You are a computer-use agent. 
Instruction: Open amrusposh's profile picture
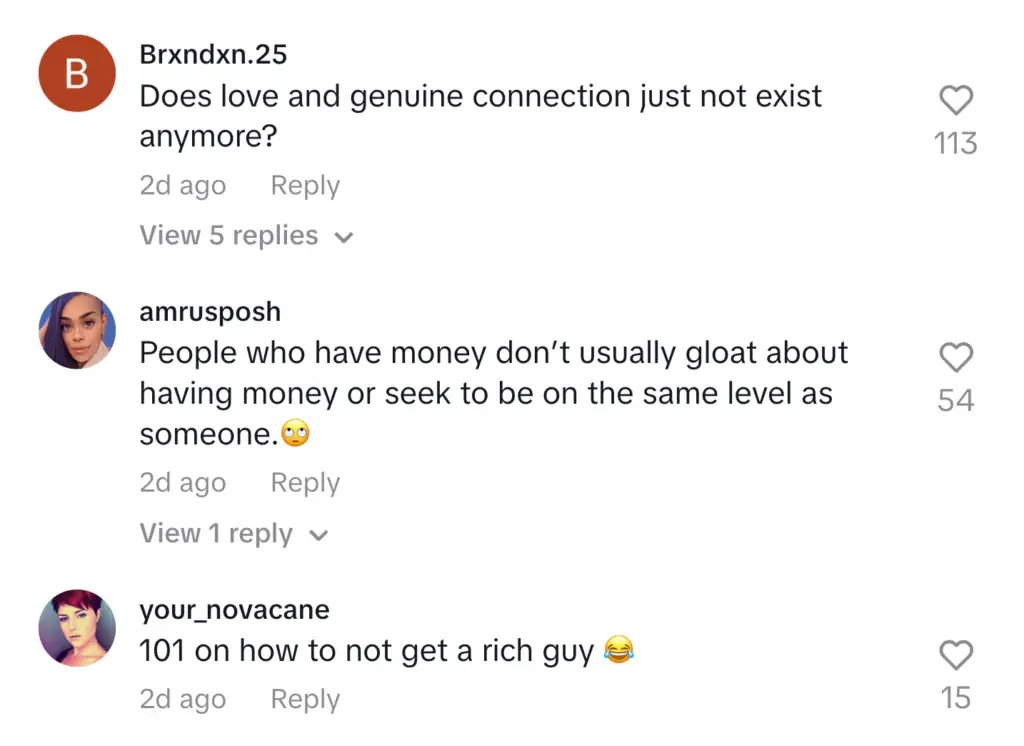point(77,330)
